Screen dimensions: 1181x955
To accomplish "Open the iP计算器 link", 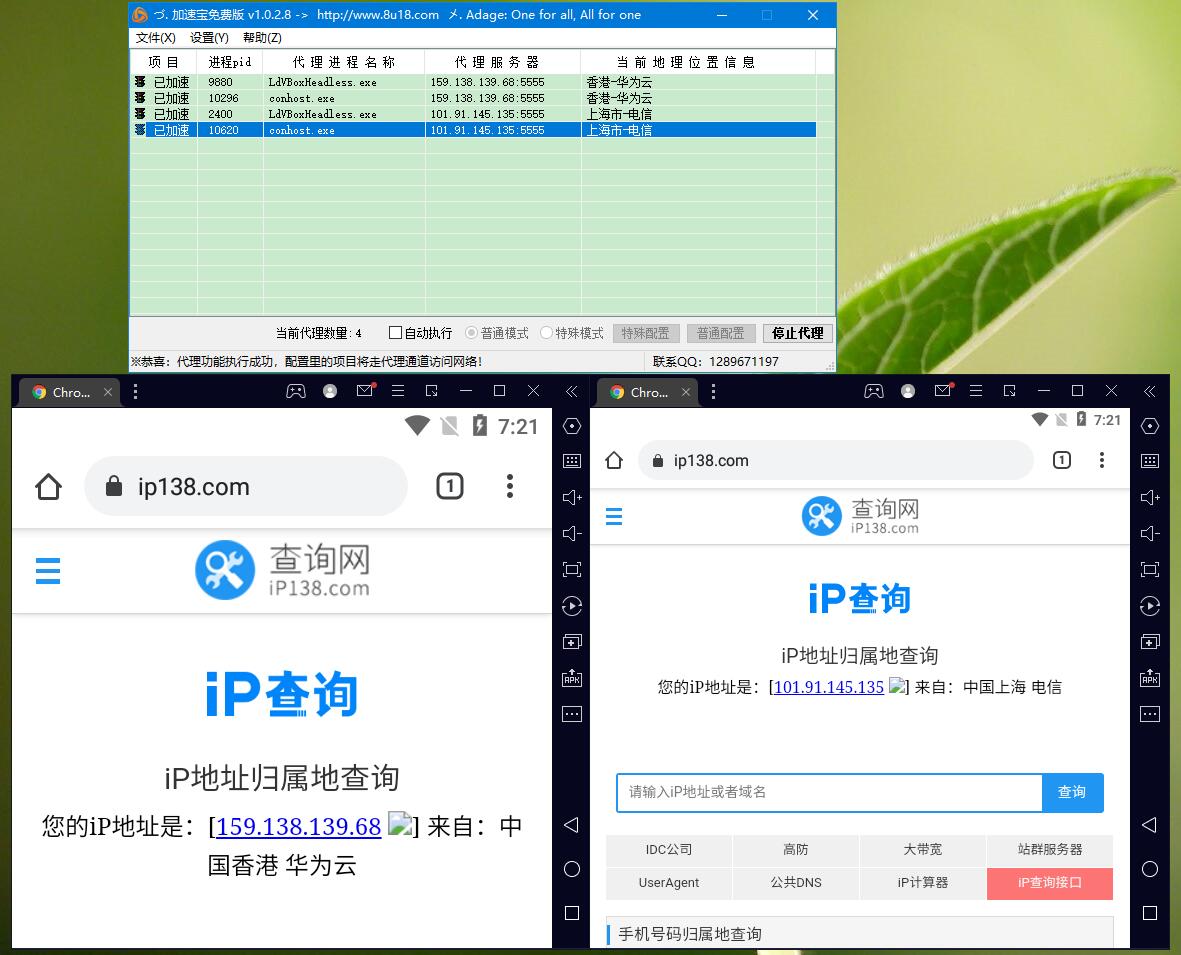I will [922, 883].
